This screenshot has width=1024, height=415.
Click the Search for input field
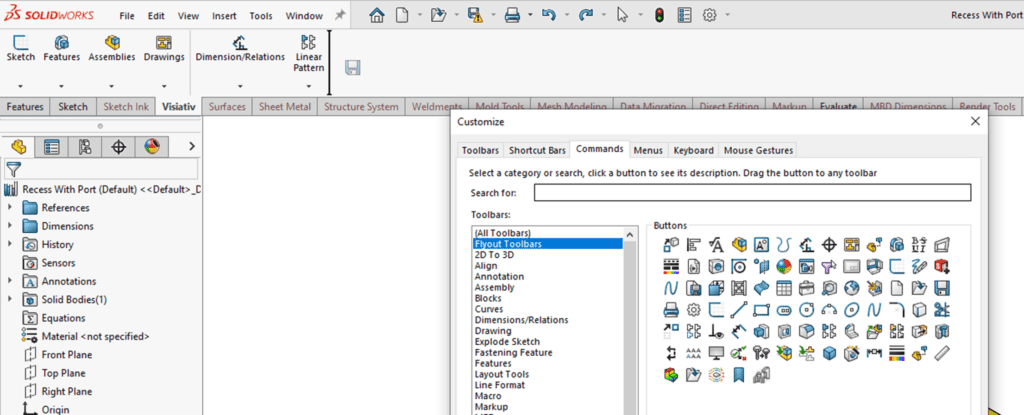752,193
